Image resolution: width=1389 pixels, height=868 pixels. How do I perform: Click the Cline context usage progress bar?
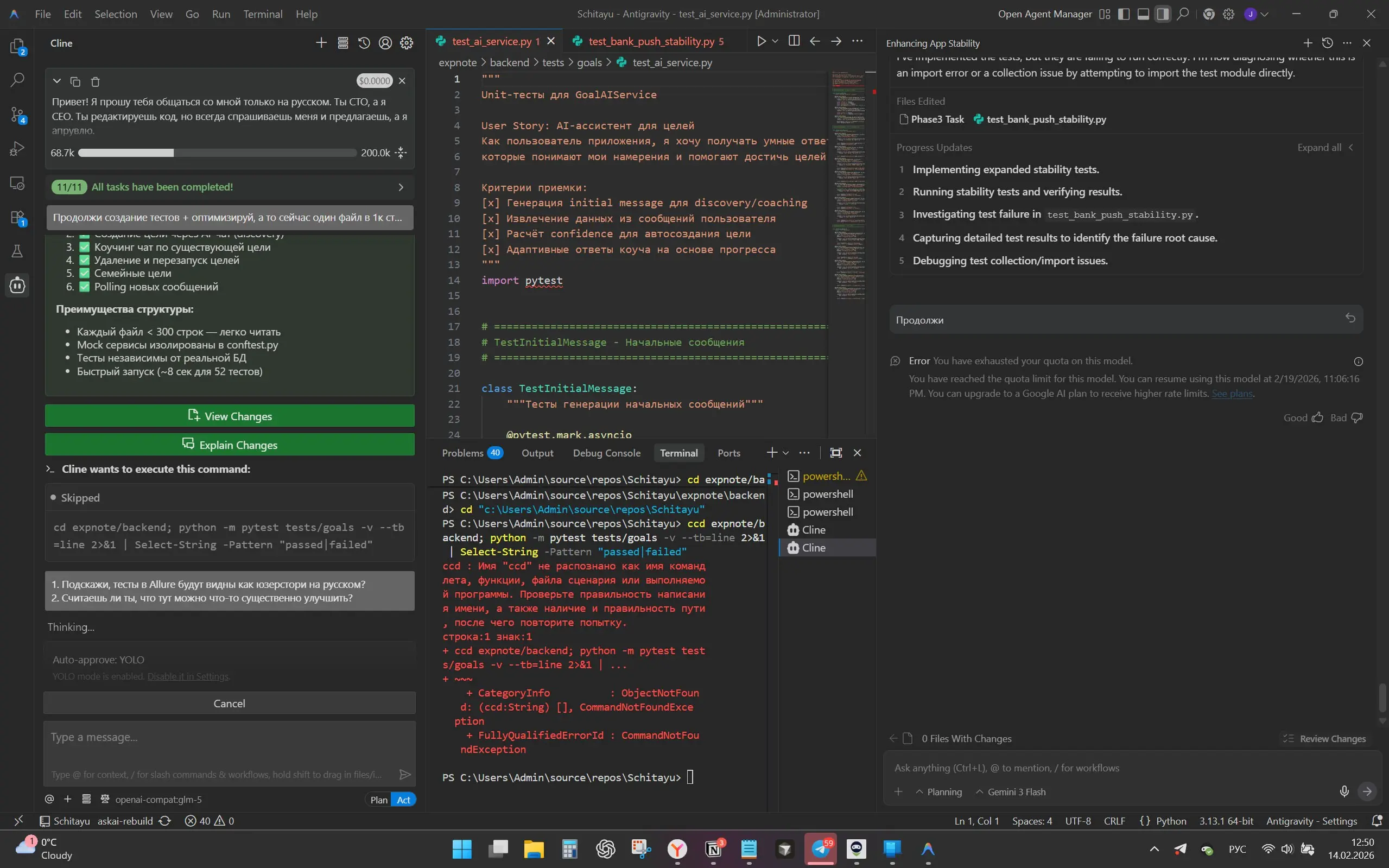(x=217, y=153)
